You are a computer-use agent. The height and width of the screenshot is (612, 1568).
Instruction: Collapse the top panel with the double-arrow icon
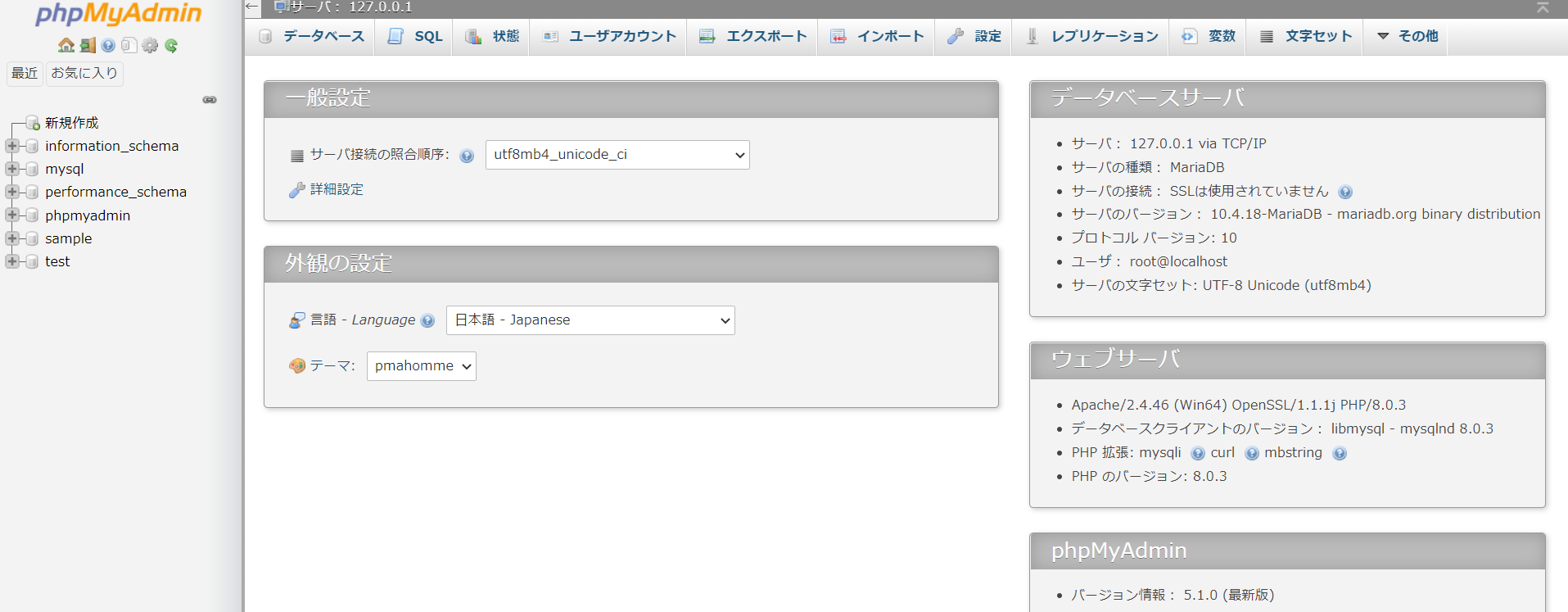[1543, 7]
